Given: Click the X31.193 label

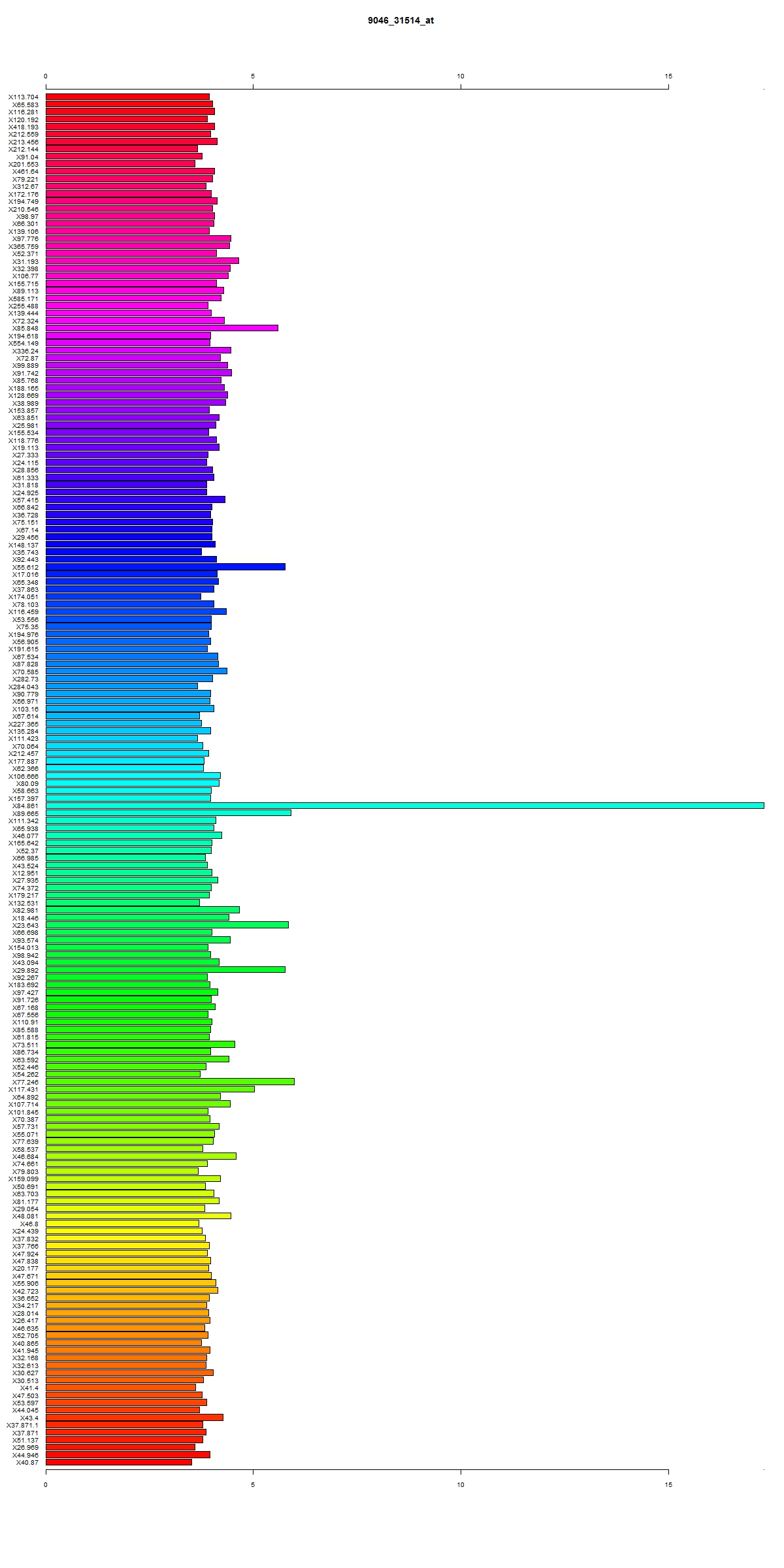Looking at the screenshot, I should click(25, 261).
